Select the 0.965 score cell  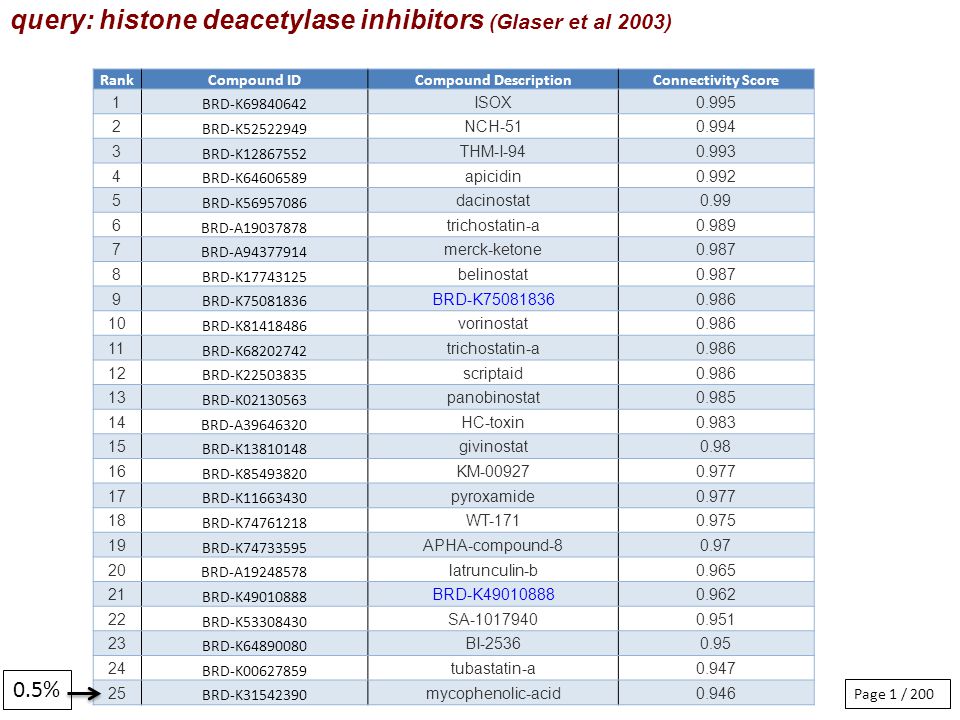click(716, 570)
